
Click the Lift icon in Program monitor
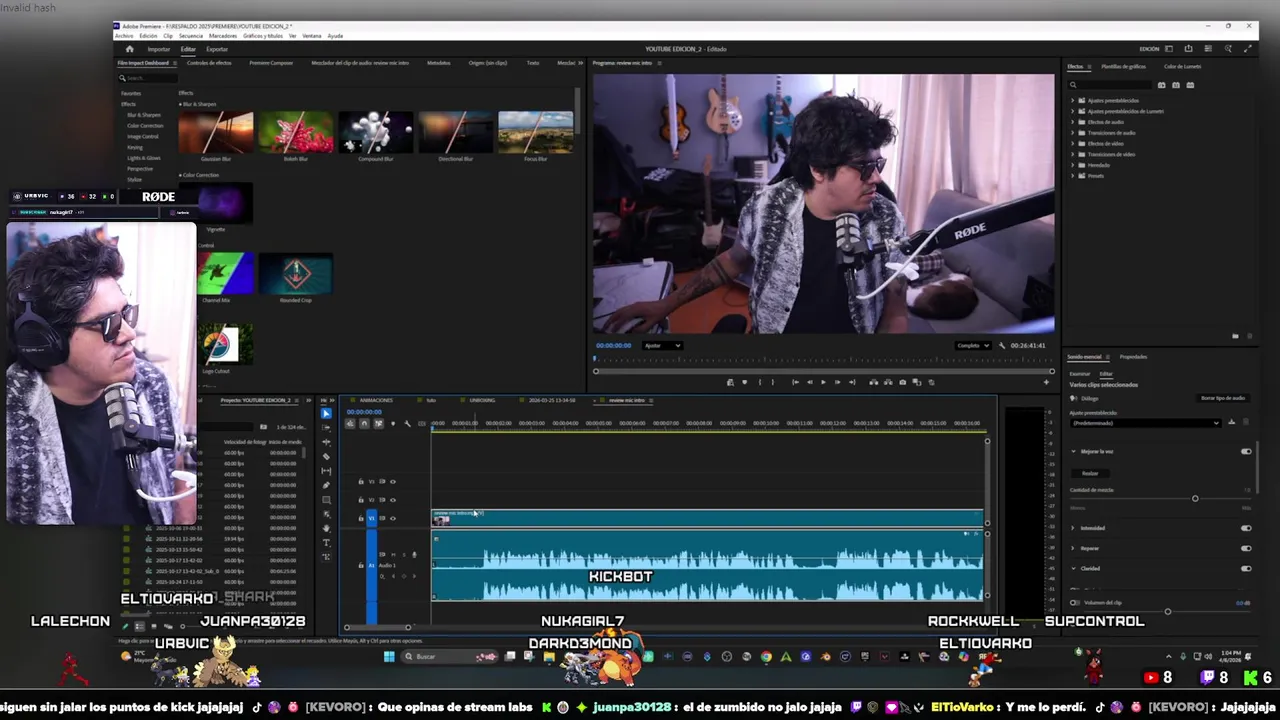point(874,382)
